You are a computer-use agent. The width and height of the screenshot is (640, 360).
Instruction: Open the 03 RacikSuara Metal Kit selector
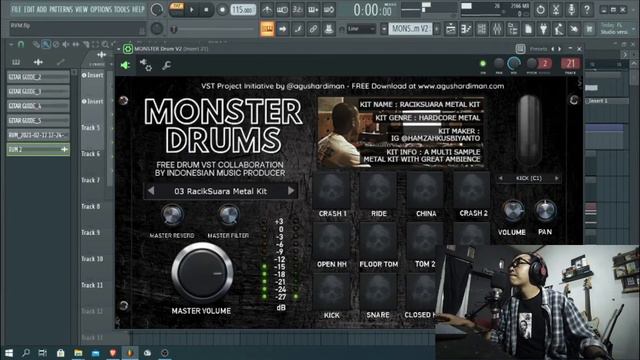pos(220,191)
